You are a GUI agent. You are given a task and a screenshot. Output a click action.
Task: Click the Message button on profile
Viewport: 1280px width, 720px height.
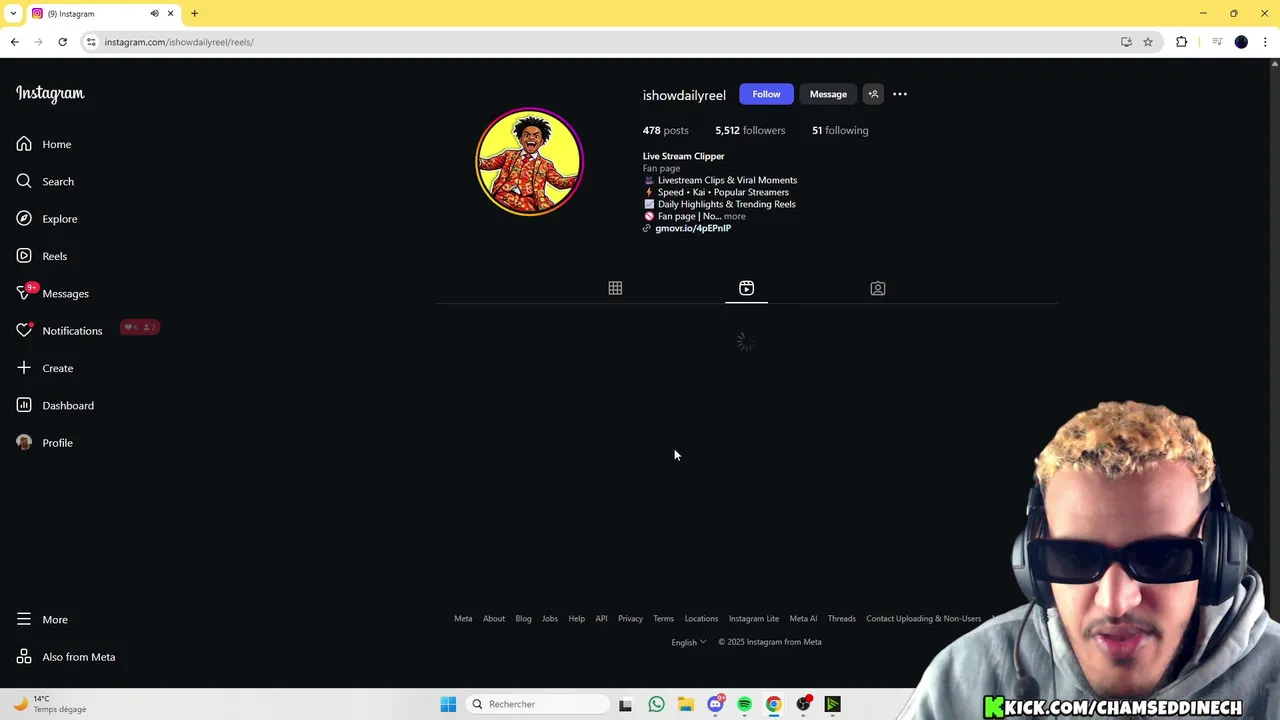[828, 94]
